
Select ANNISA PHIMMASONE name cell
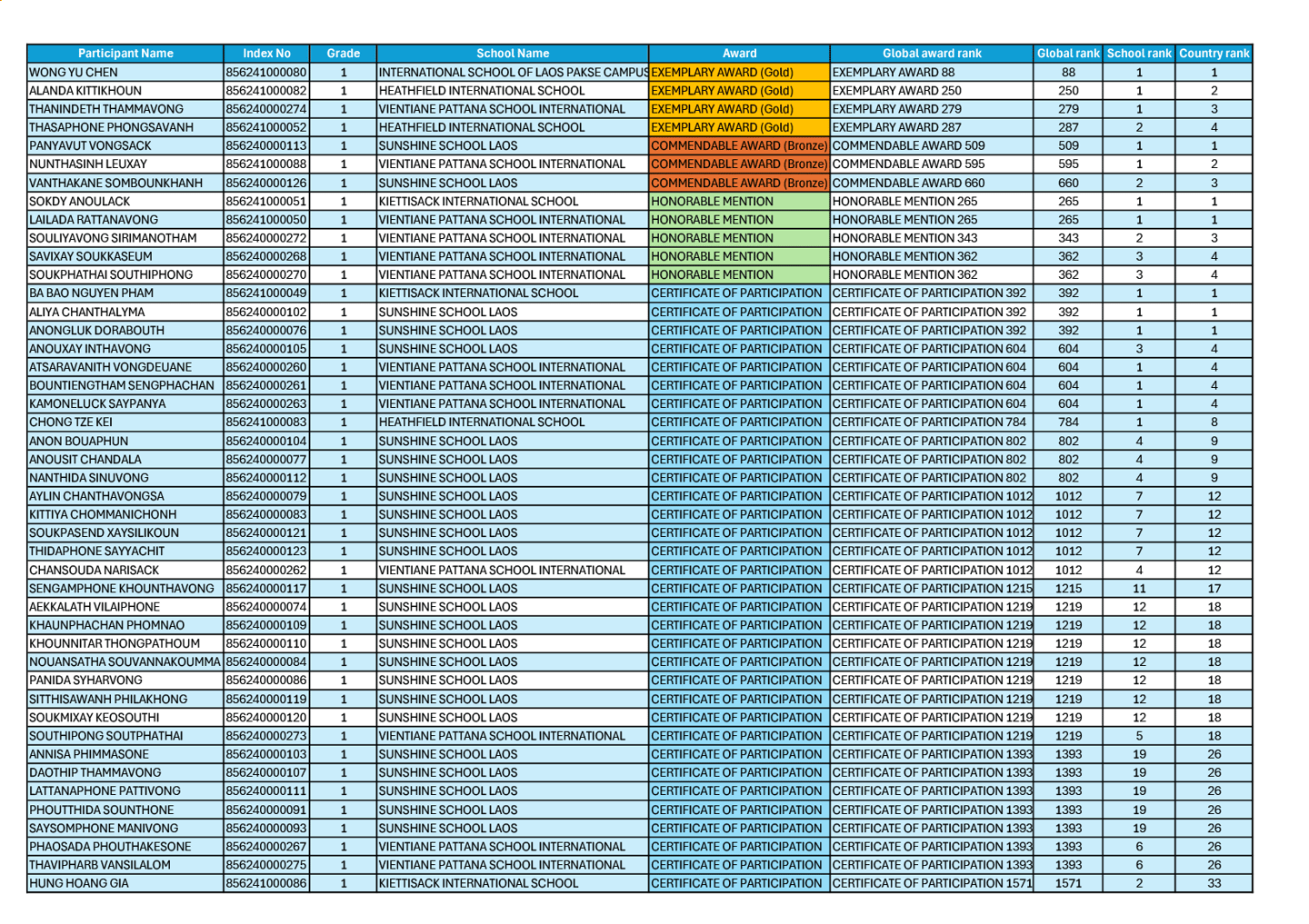[125, 754]
